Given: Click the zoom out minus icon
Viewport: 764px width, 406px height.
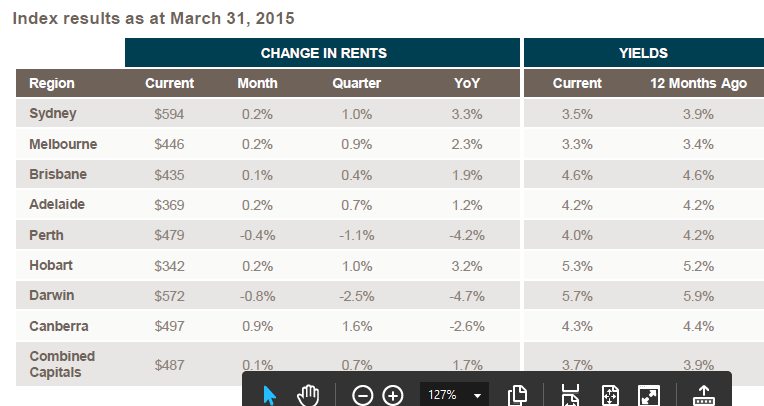Looking at the screenshot, I should point(363,395).
